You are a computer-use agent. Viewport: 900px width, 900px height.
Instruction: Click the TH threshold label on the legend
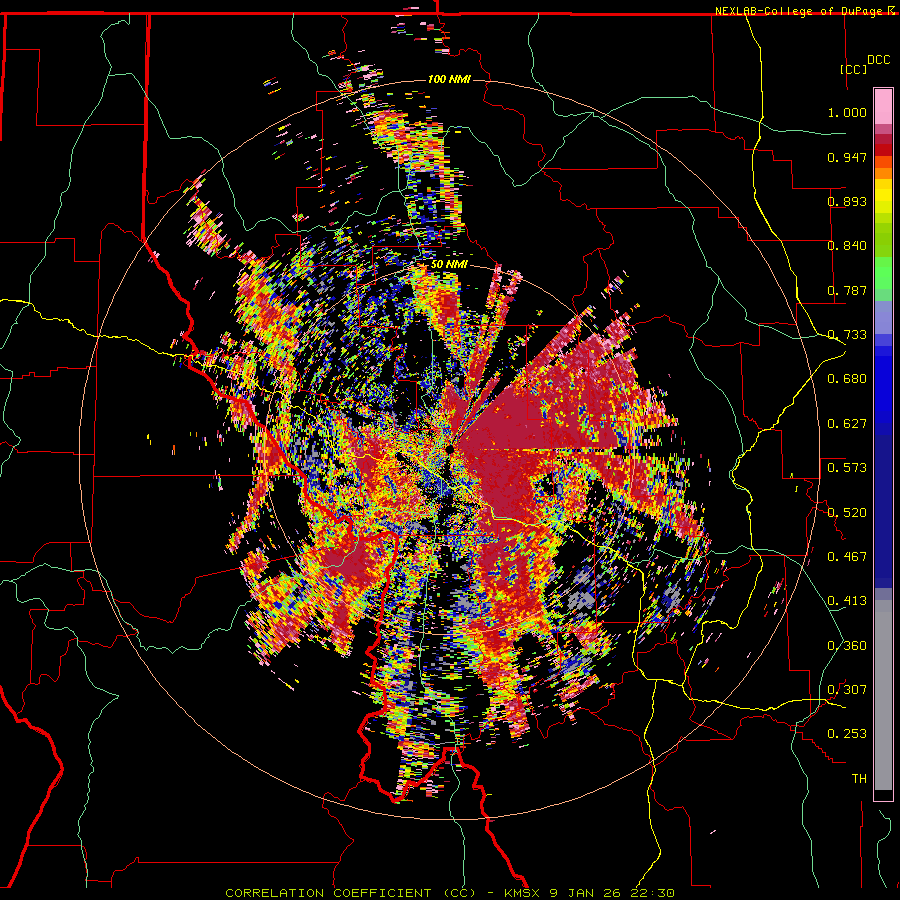[859, 778]
